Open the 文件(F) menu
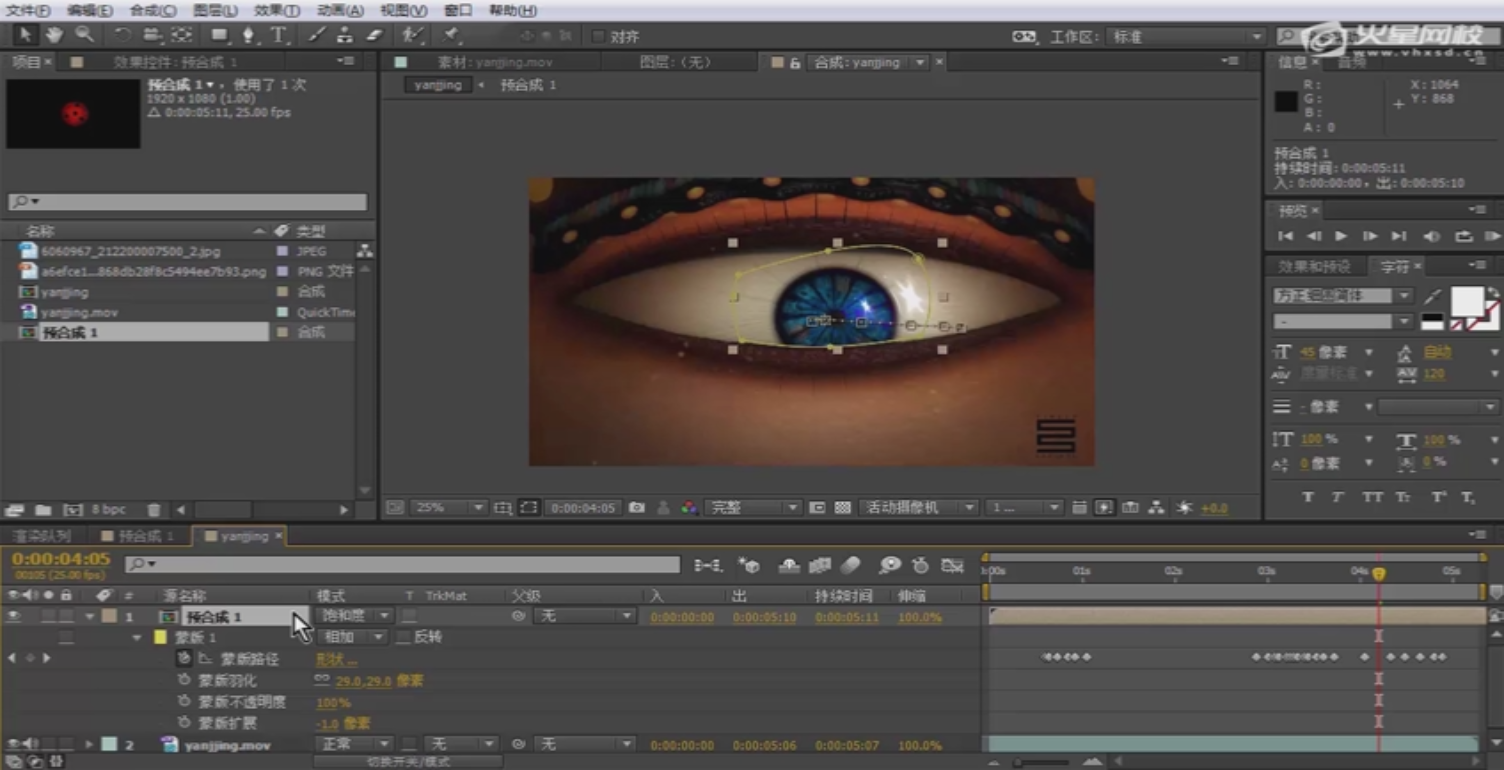 28,10
